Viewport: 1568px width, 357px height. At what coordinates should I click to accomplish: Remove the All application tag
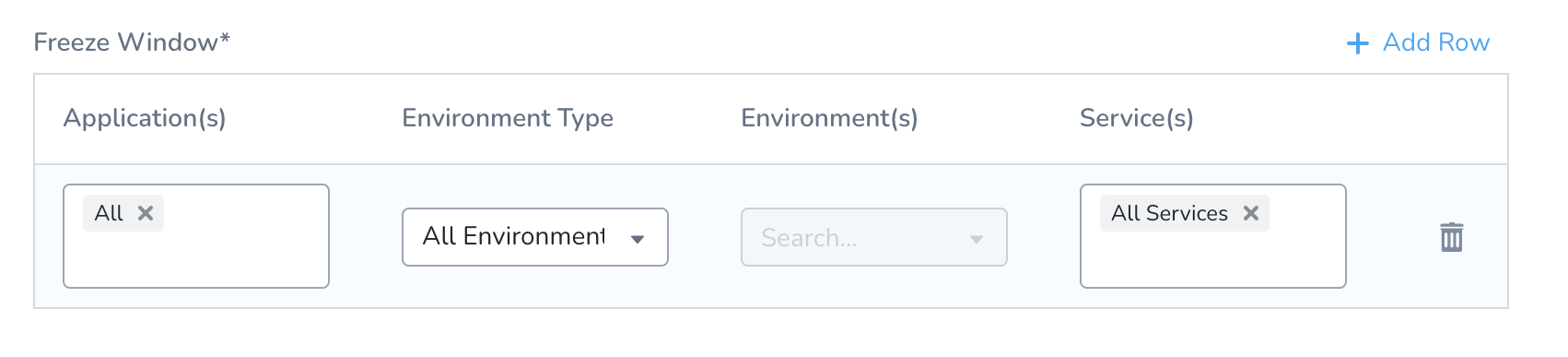click(146, 213)
